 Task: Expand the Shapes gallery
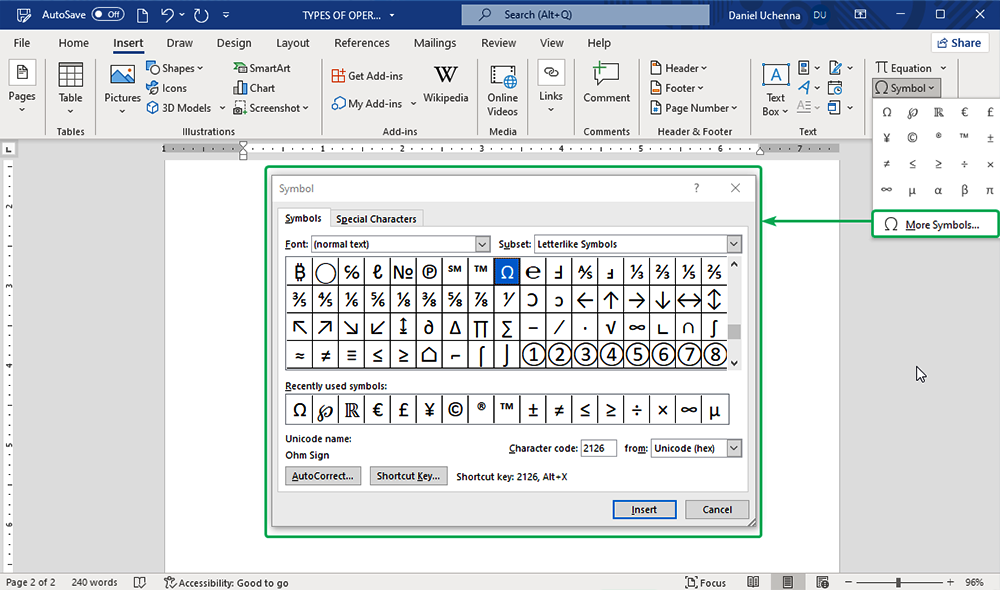[176, 68]
